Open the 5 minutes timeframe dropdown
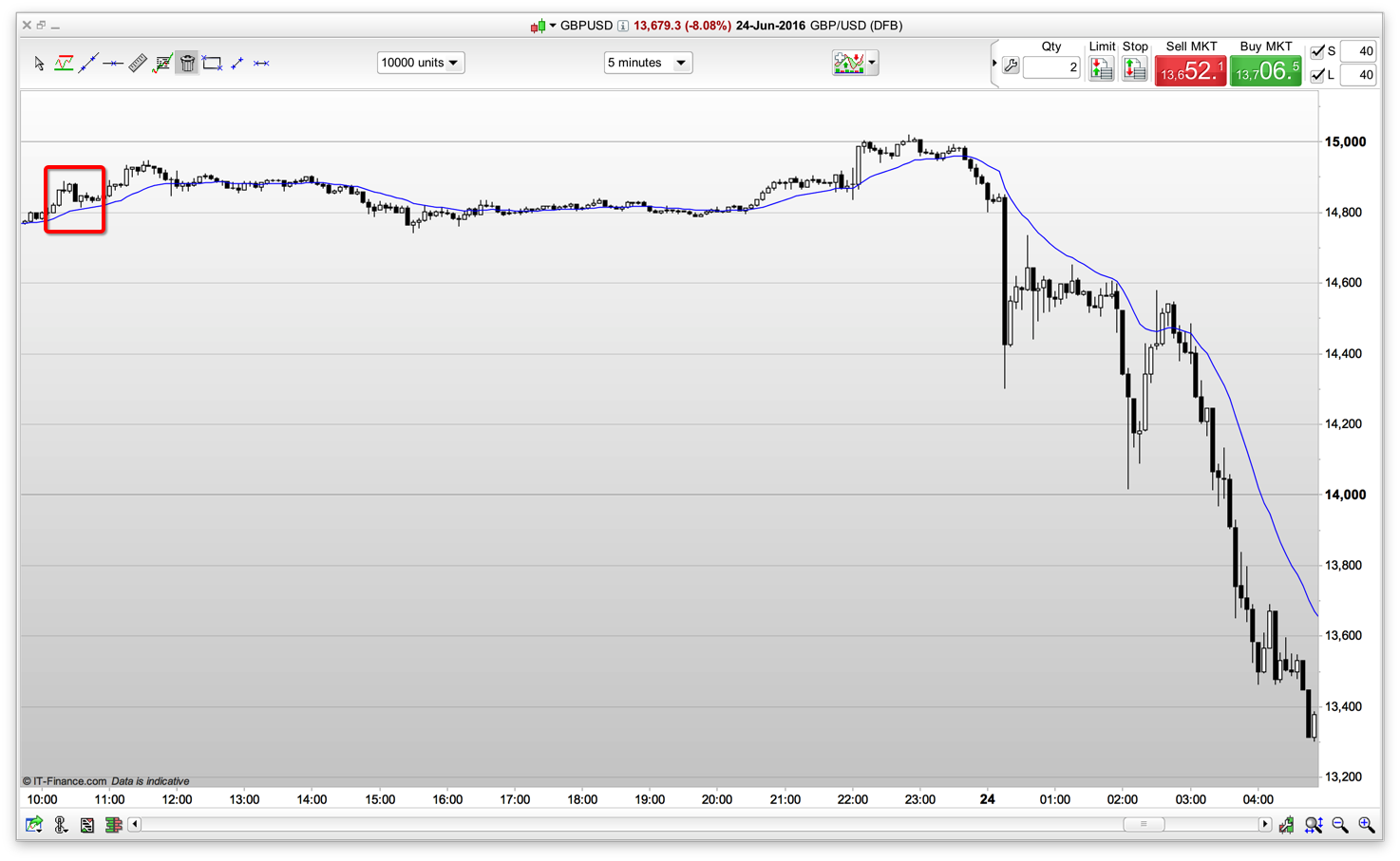This screenshot has width=1400, height=861. pyautogui.click(x=648, y=63)
